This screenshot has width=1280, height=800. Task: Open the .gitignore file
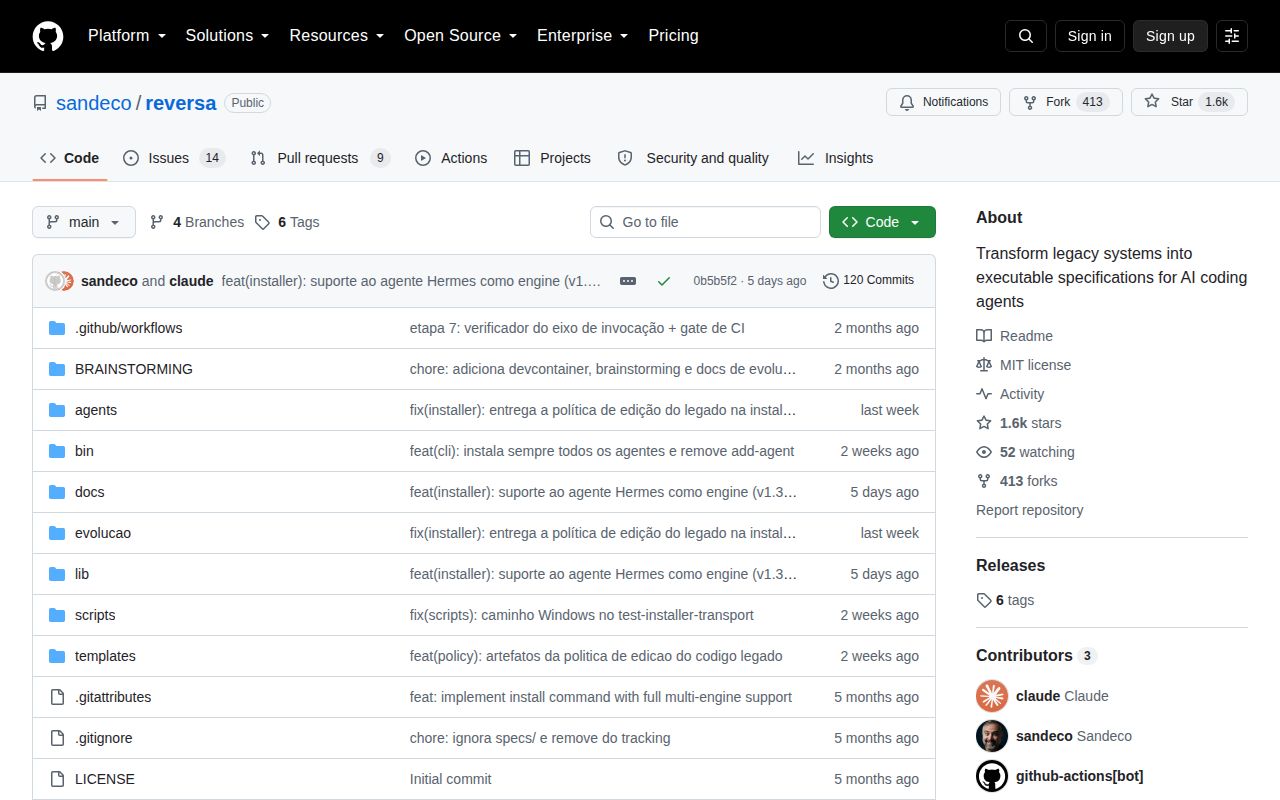104,738
